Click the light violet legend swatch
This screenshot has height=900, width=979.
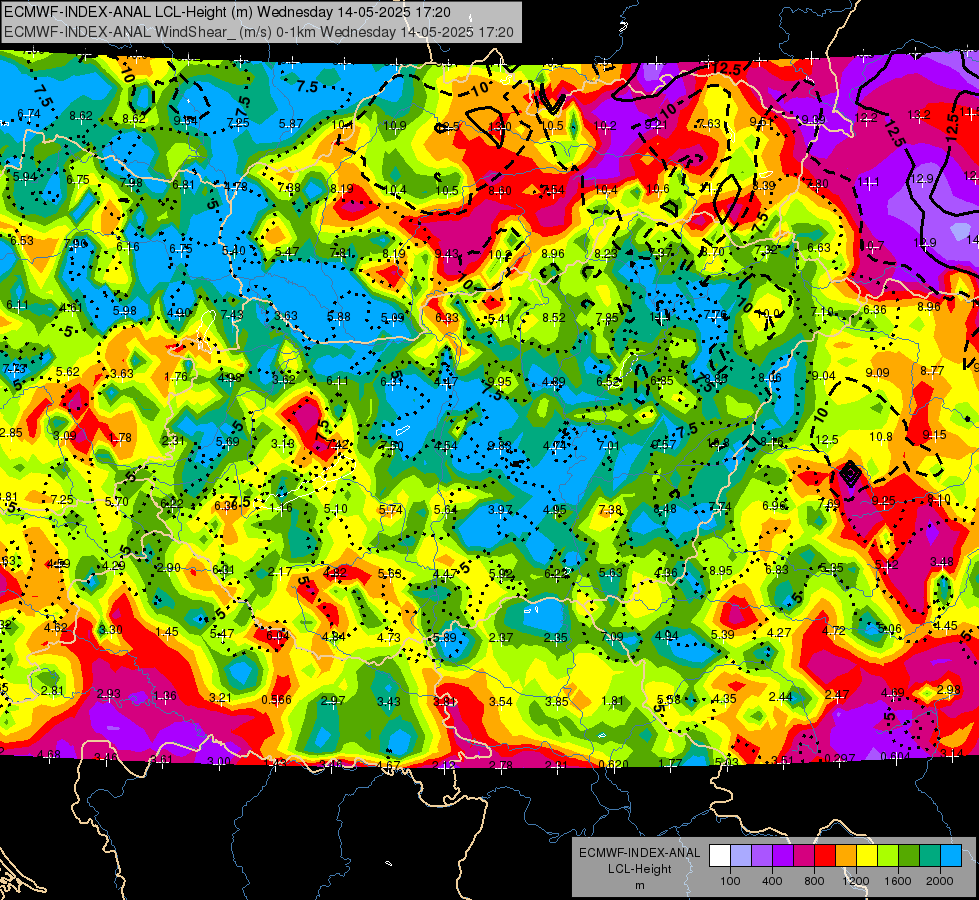pyautogui.click(x=762, y=856)
